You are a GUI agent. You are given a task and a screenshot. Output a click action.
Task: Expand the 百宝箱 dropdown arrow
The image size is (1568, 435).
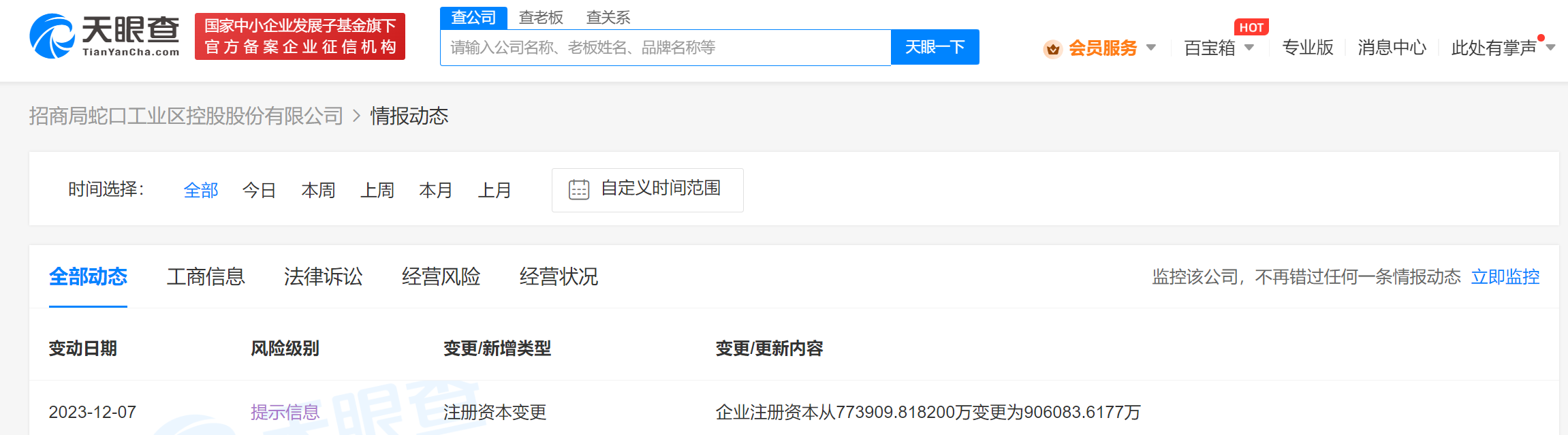click(1249, 48)
